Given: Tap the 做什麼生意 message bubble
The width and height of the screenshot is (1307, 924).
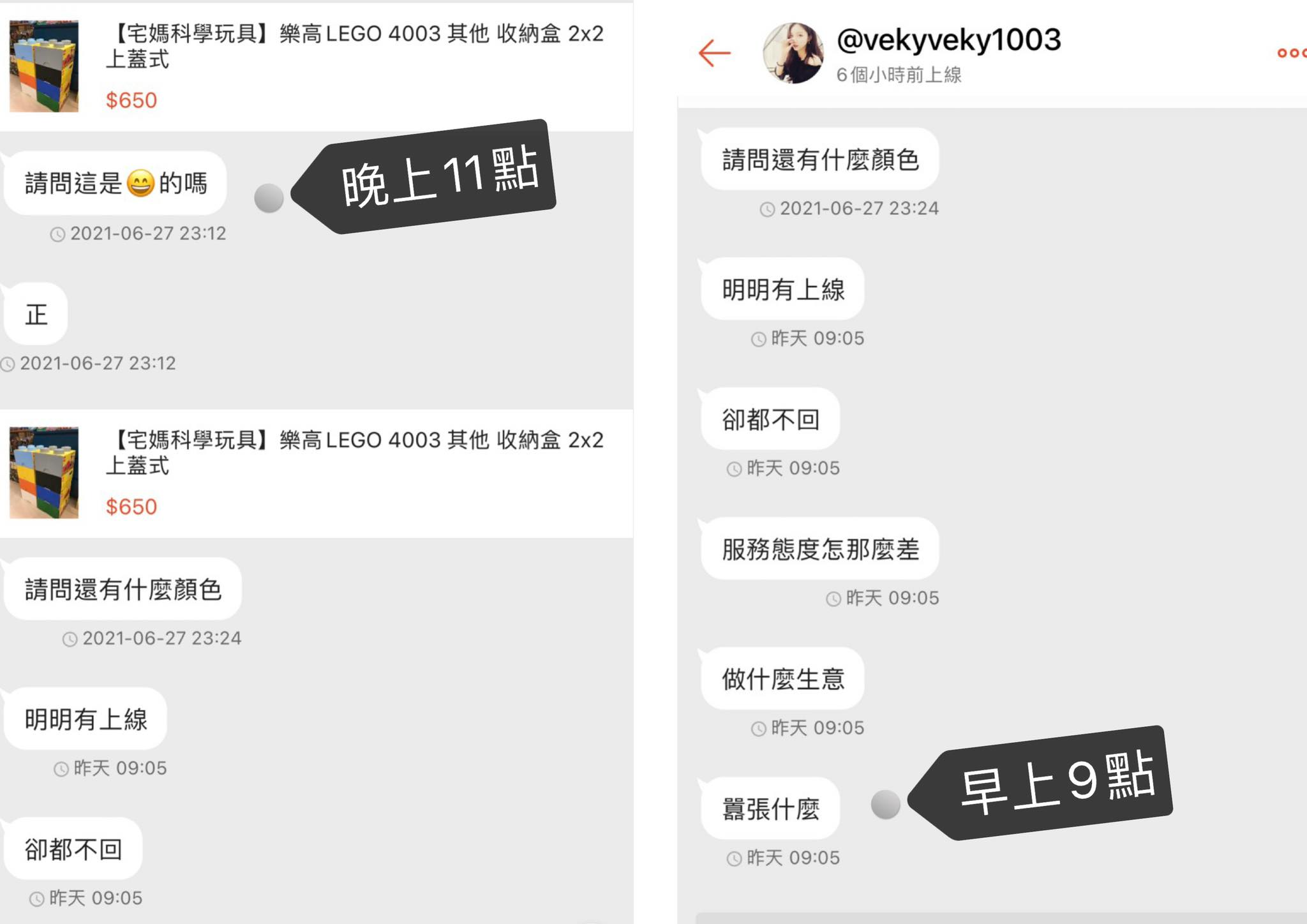Looking at the screenshot, I should [783, 678].
